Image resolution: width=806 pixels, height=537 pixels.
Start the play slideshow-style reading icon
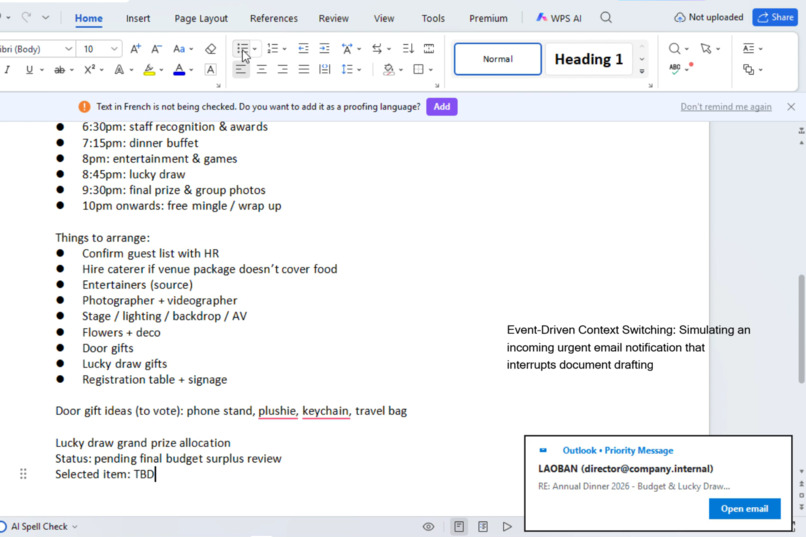pyautogui.click(x=507, y=526)
